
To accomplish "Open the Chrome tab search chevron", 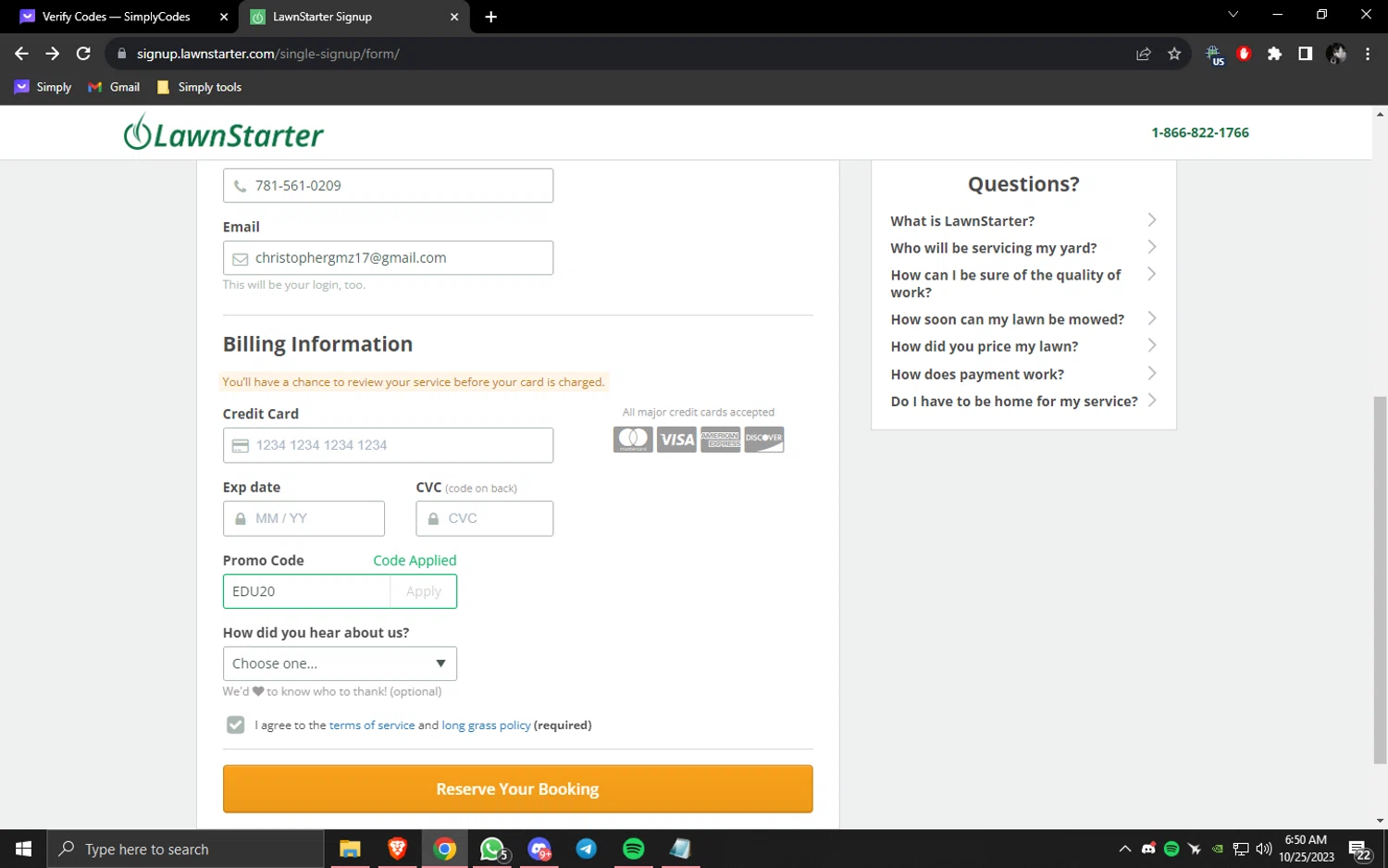I will point(1233,15).
